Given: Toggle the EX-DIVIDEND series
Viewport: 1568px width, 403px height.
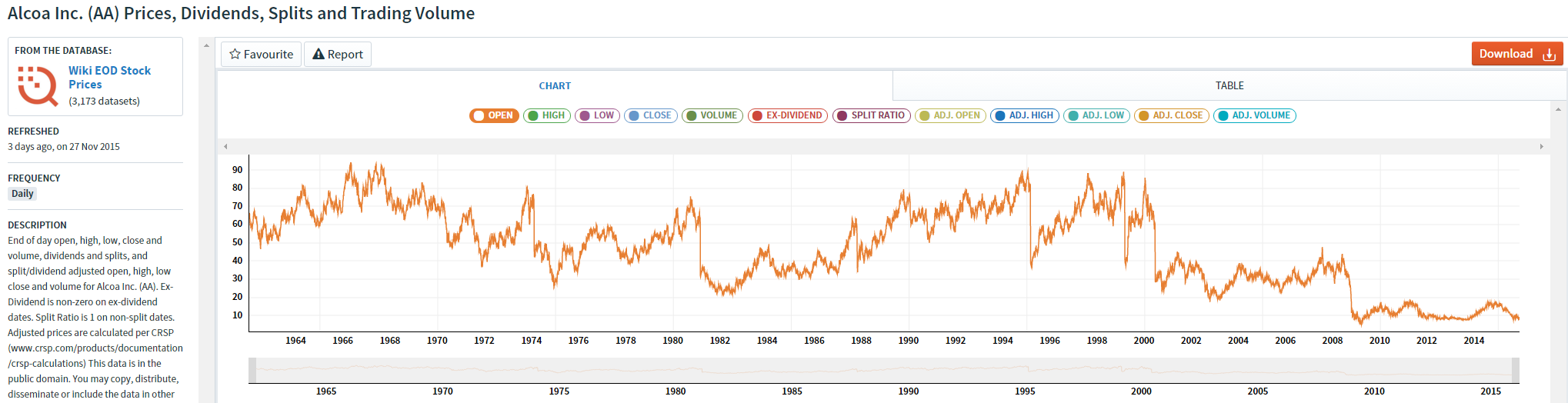Looking at the screenshot, I should click(788, 115).
